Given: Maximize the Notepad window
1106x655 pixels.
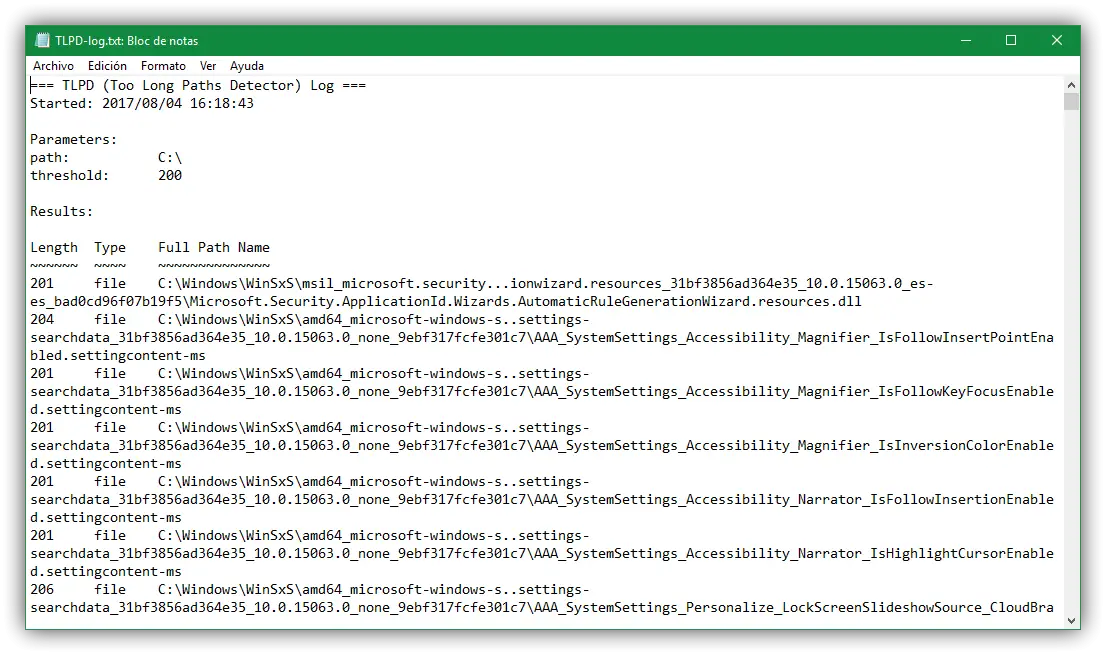Looking at the screenshot, I should tap(1011, 41).
